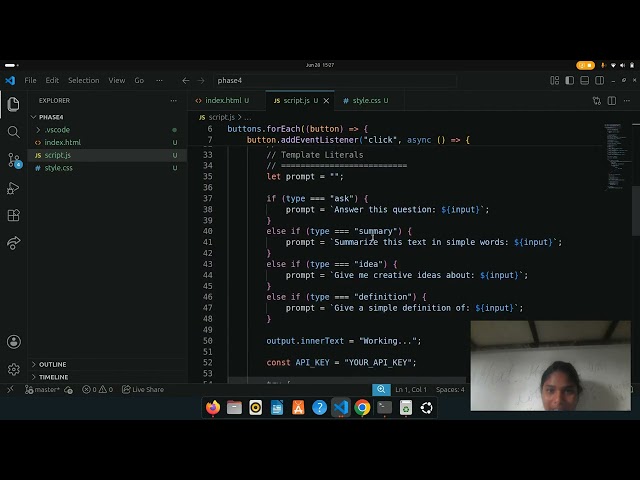Open the File menu
This screenshot has height=480, width=640.
30,80
